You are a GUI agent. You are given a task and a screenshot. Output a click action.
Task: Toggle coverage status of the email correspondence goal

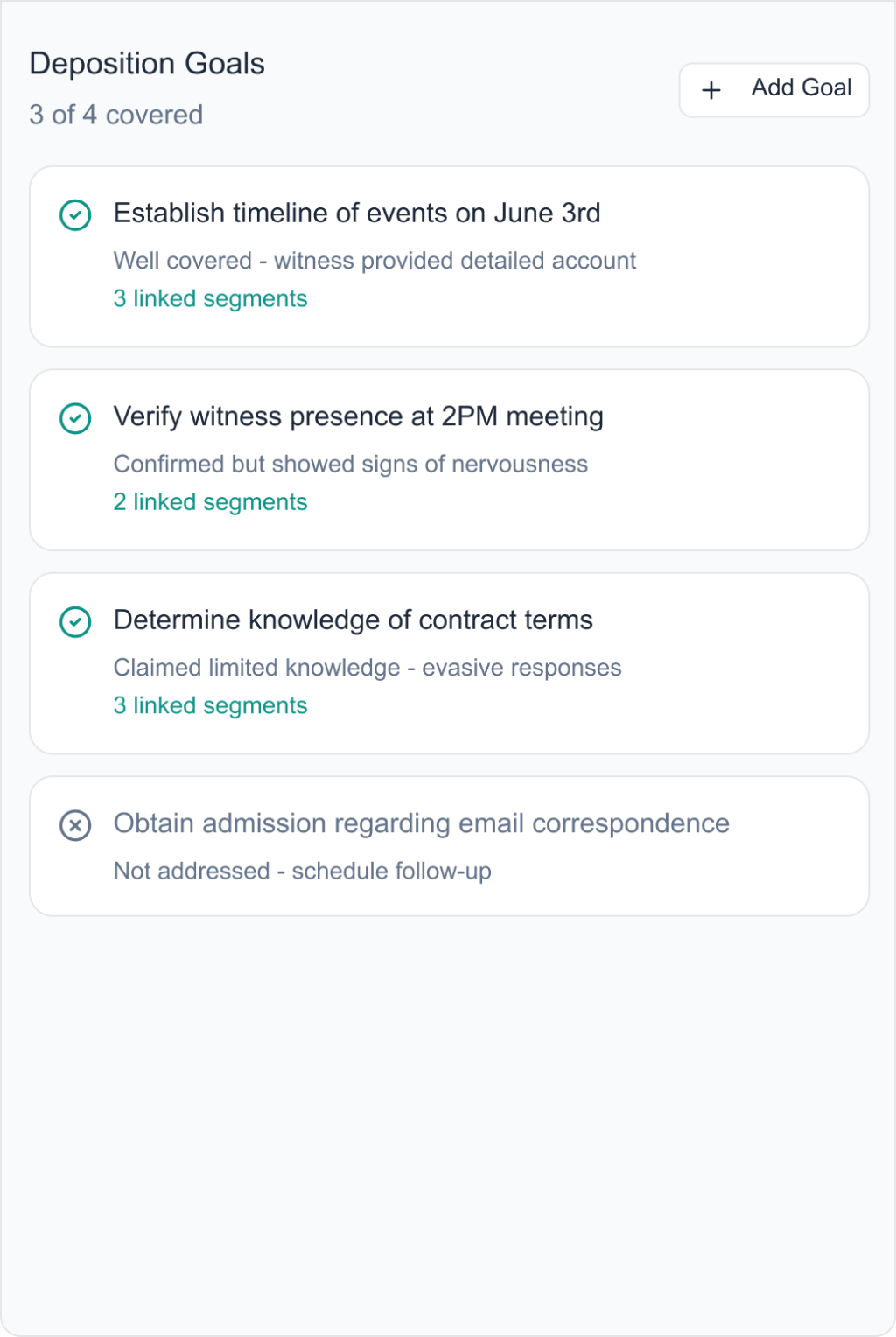click(x=75, y=824)
